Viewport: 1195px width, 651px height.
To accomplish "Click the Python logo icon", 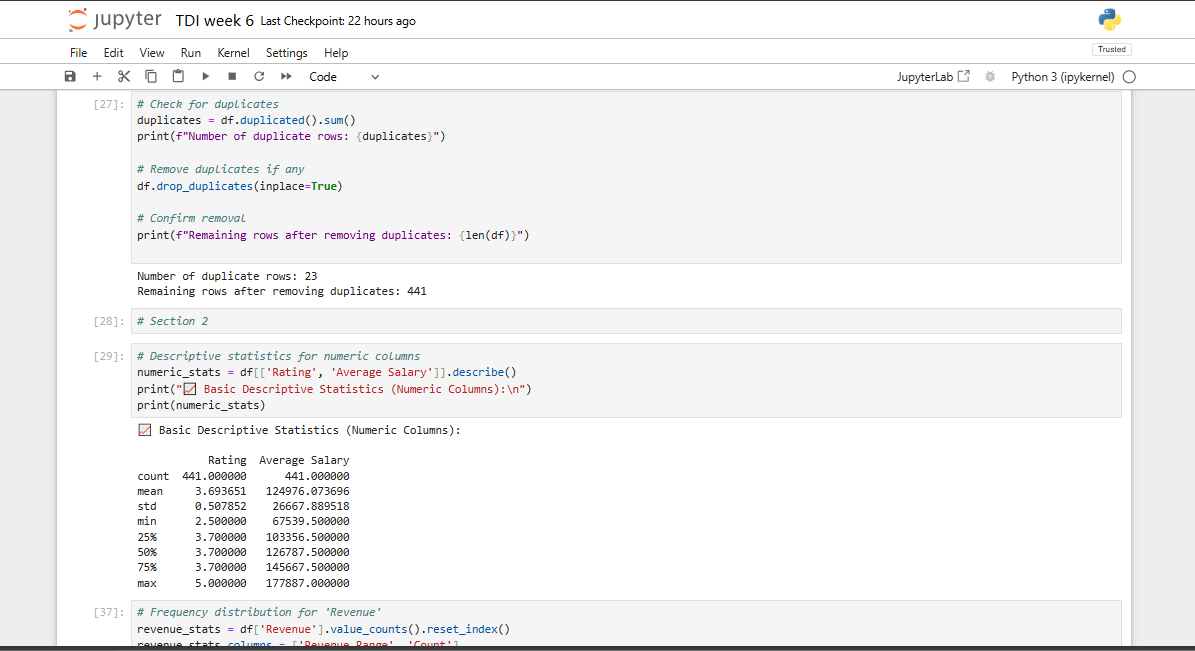I will pyautogui.click(x=1110, y=20).
